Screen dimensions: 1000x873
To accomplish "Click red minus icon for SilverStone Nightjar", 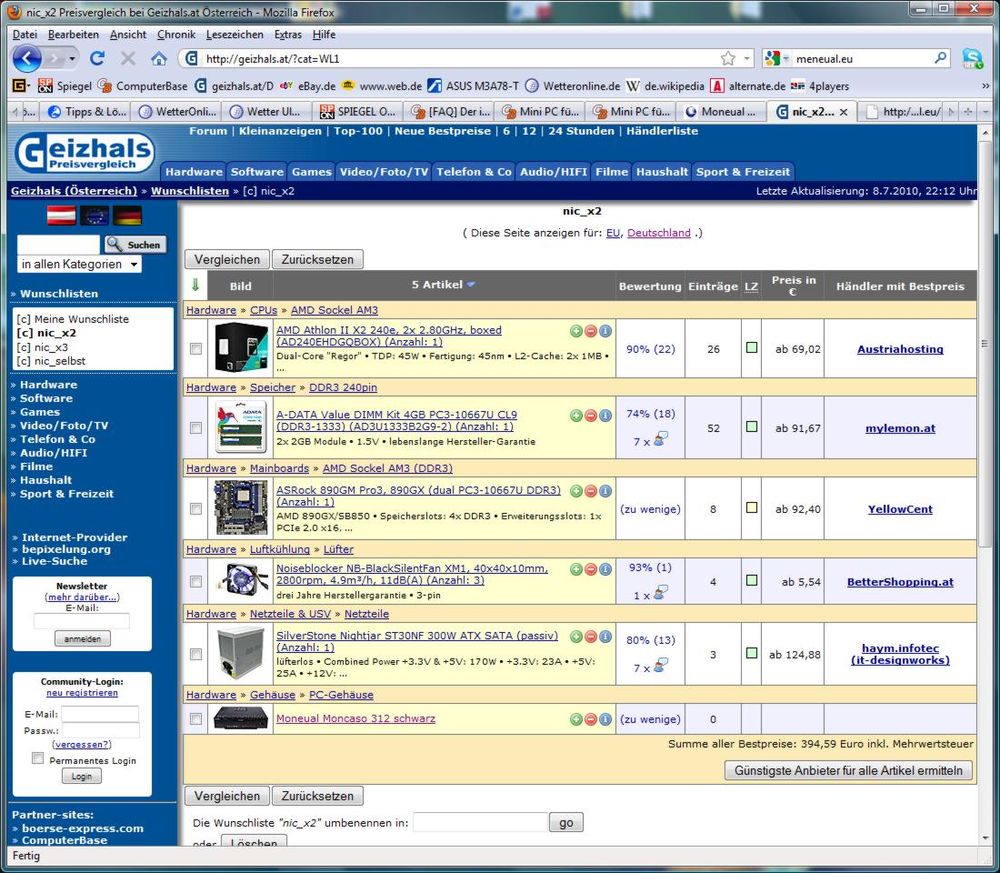I will (591, 636).
